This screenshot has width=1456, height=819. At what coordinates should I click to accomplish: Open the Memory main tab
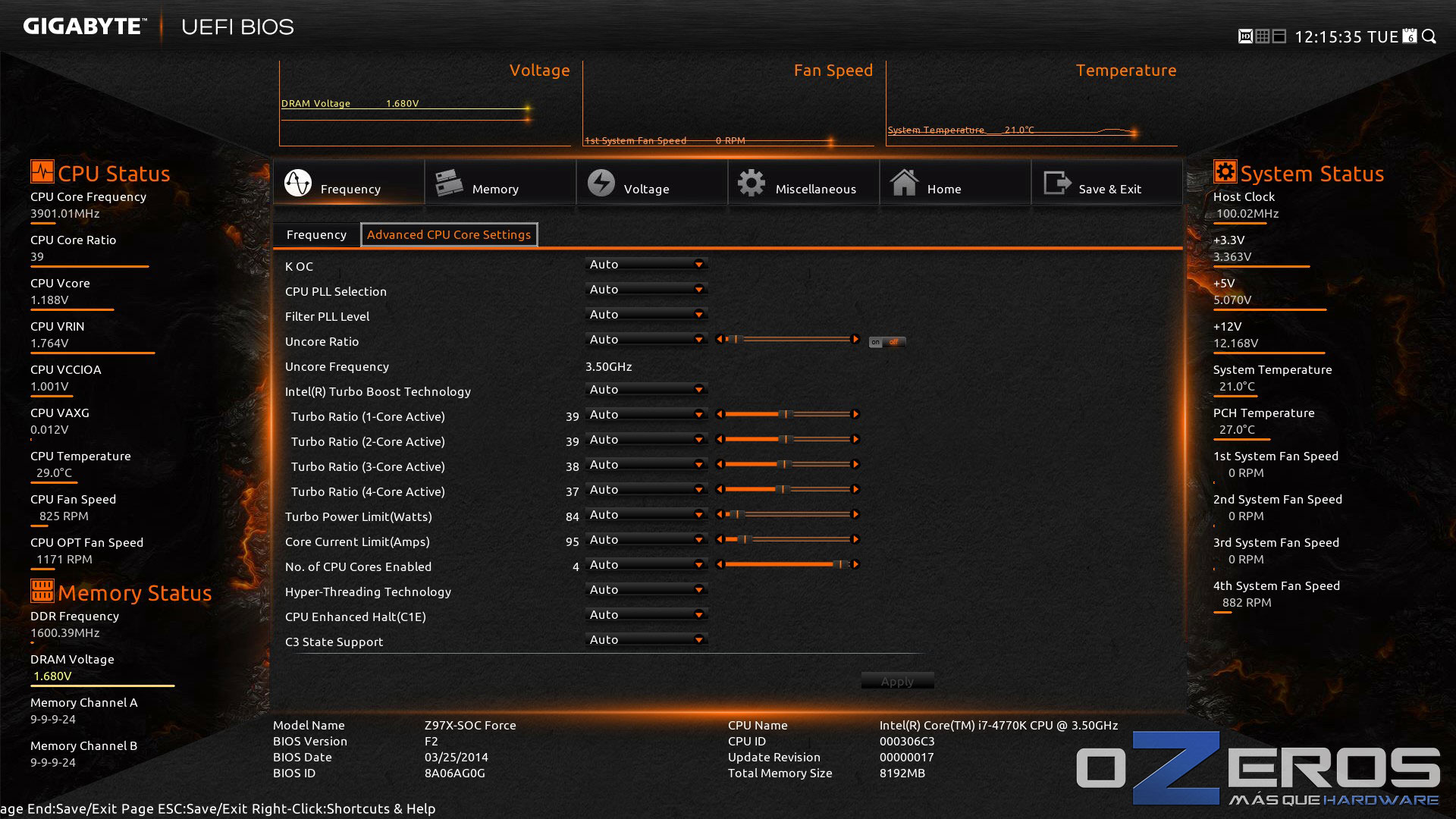coord(500,183)
